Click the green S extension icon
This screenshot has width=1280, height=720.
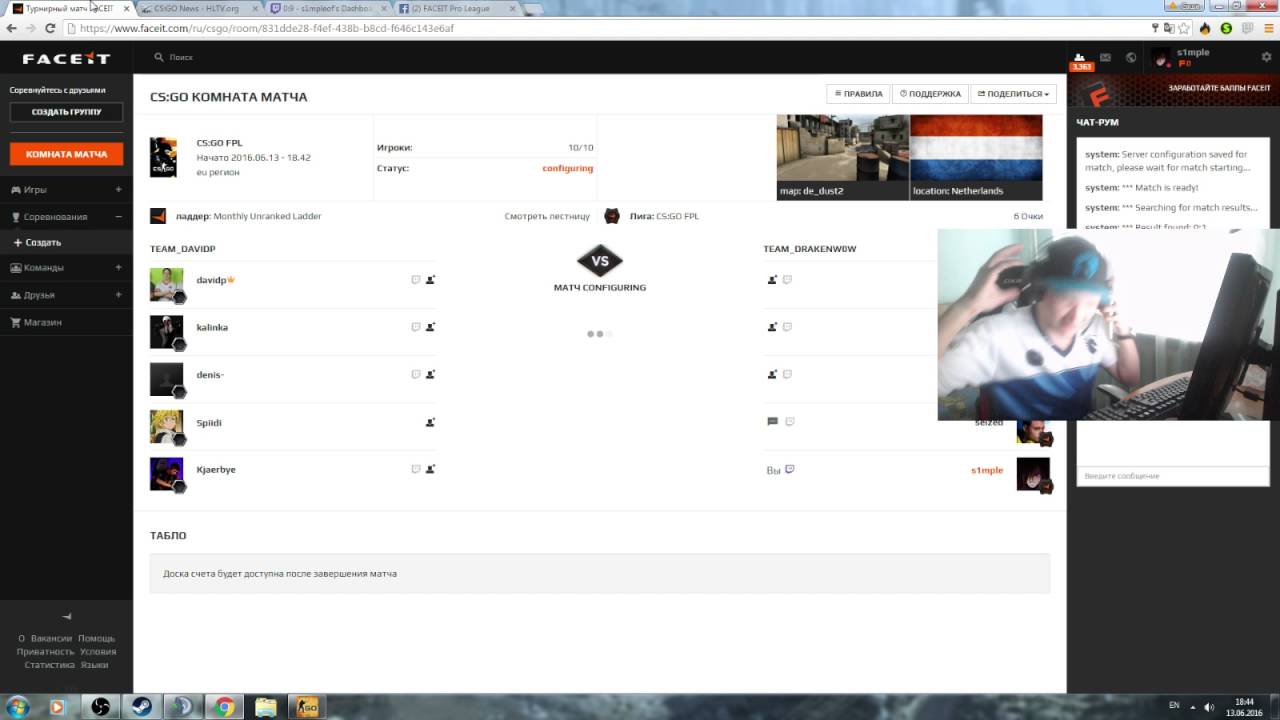pyautogui.click(x=1226, y=28)
